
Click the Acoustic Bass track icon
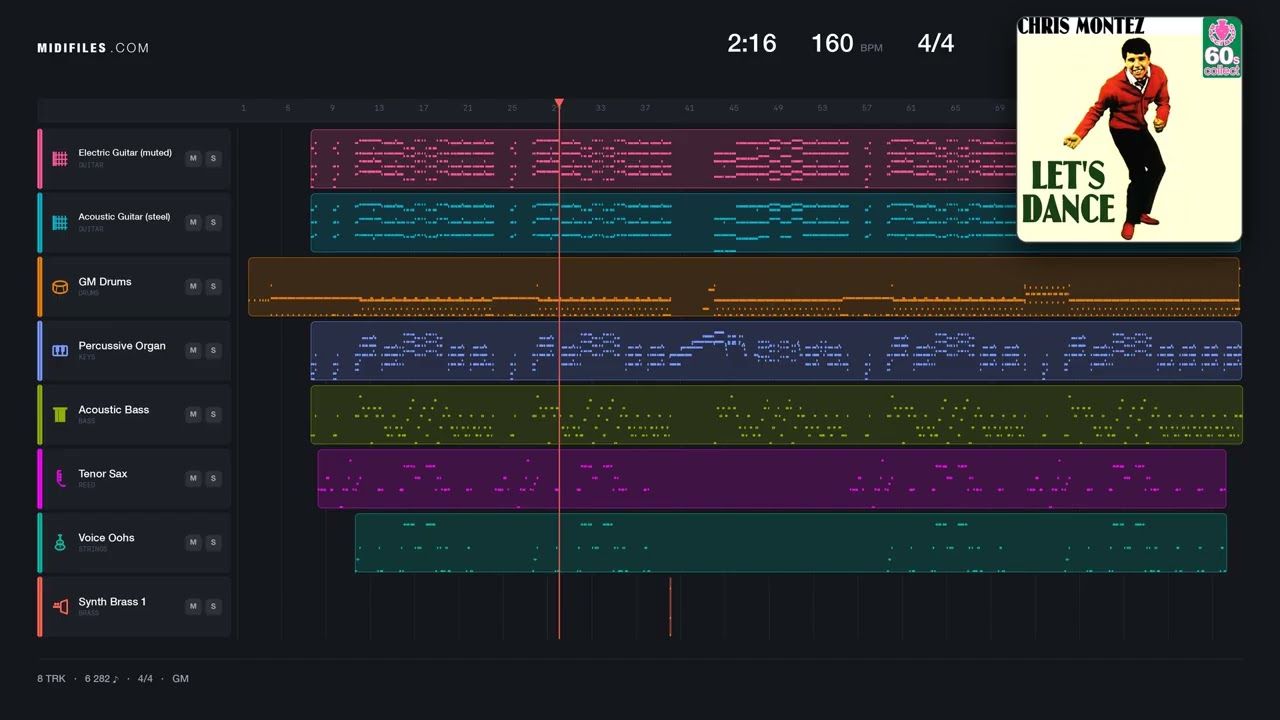[x=60, y=415]
